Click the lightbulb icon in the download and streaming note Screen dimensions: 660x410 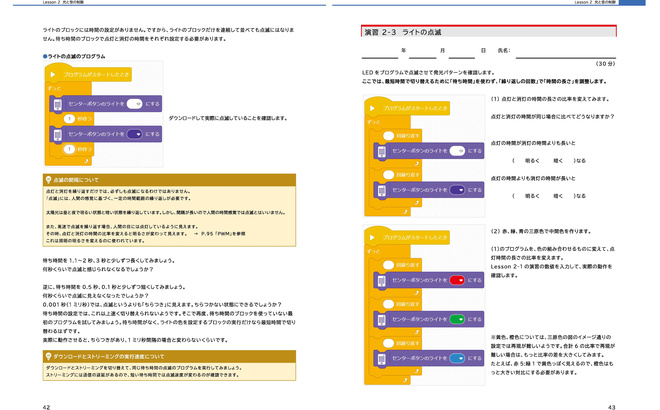point(50,355)
